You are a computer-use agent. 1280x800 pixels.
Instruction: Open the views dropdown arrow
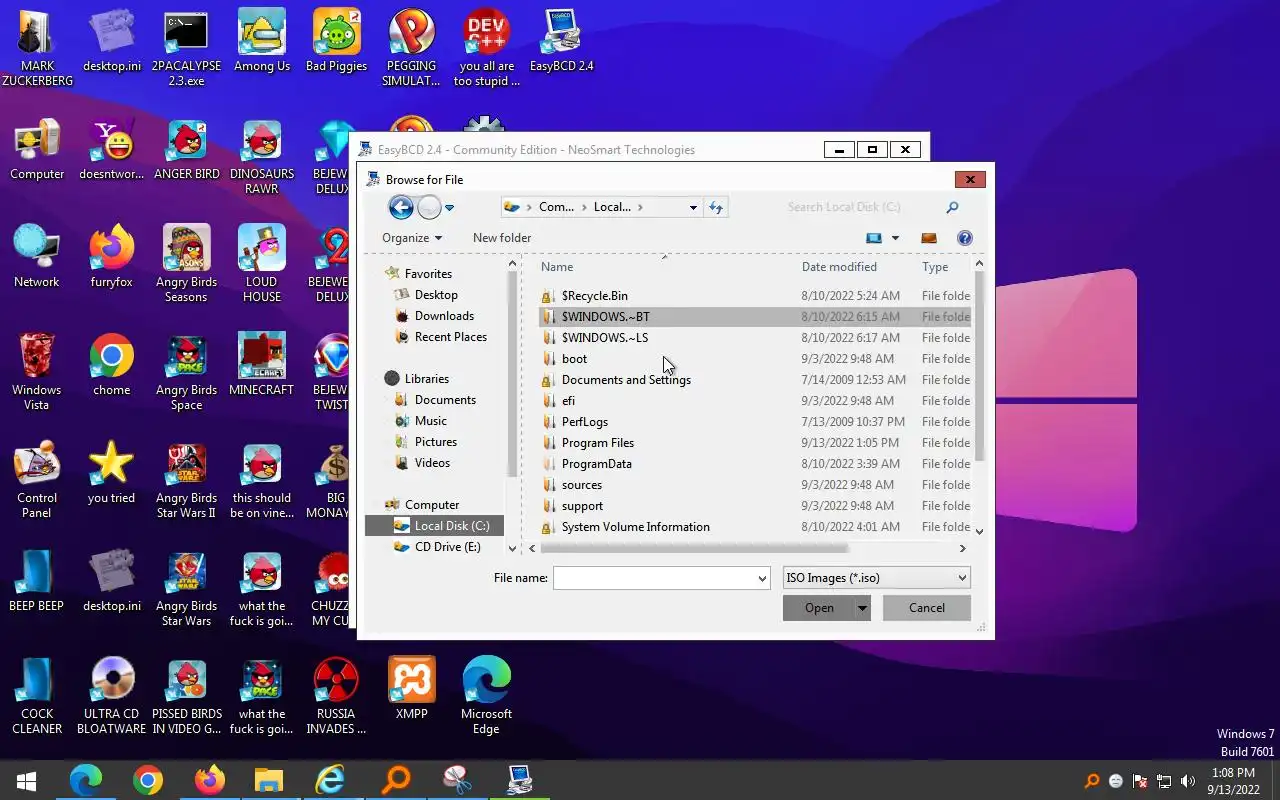[895, 238]
